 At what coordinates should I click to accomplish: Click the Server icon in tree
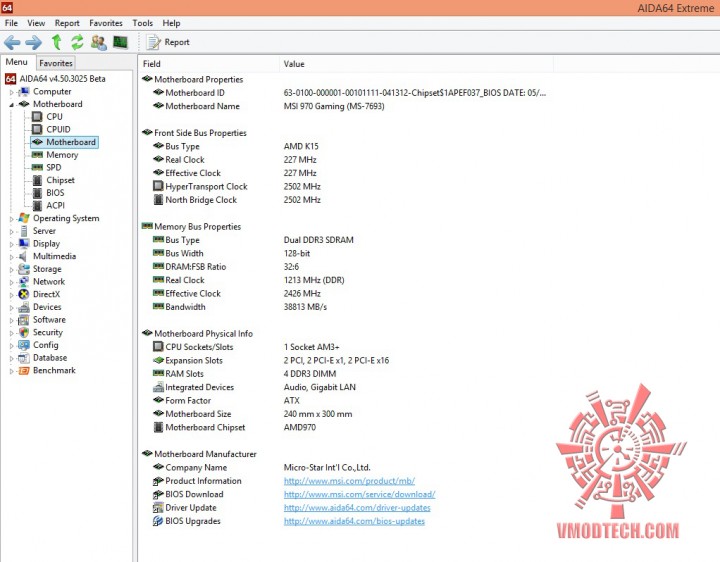24,231
